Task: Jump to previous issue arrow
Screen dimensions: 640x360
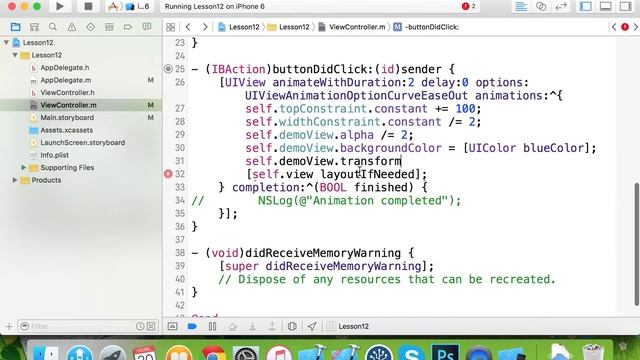Action: point(614,27)
